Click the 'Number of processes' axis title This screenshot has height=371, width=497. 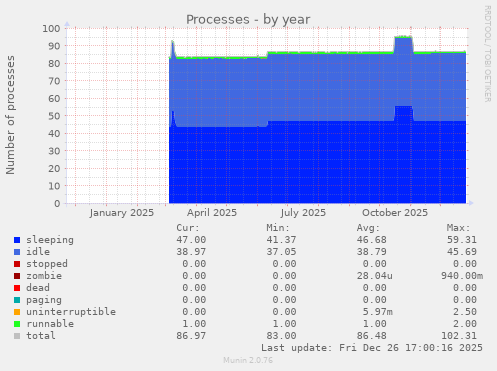[10, 115]
